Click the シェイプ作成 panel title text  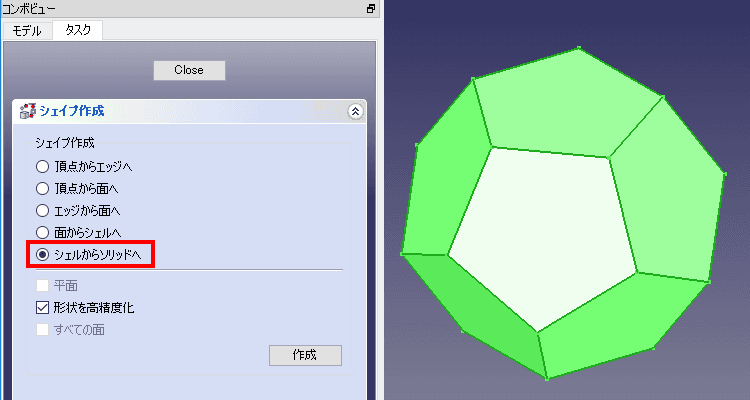pos(72,111)
